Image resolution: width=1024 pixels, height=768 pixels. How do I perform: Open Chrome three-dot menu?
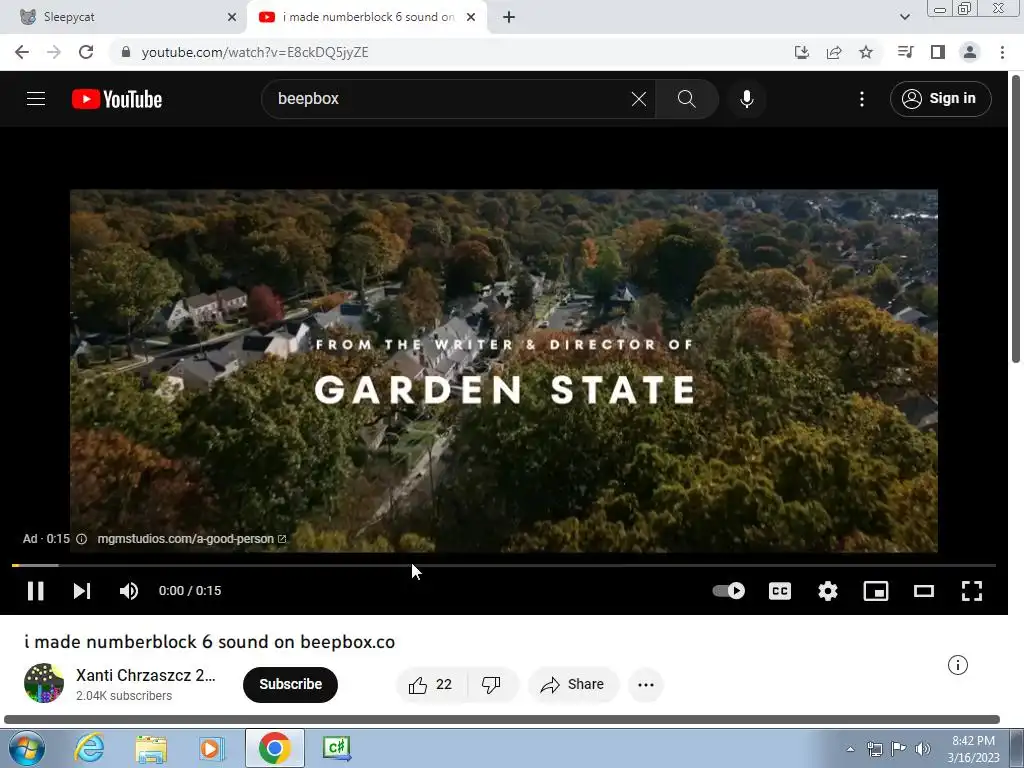tap(1002, 52)
